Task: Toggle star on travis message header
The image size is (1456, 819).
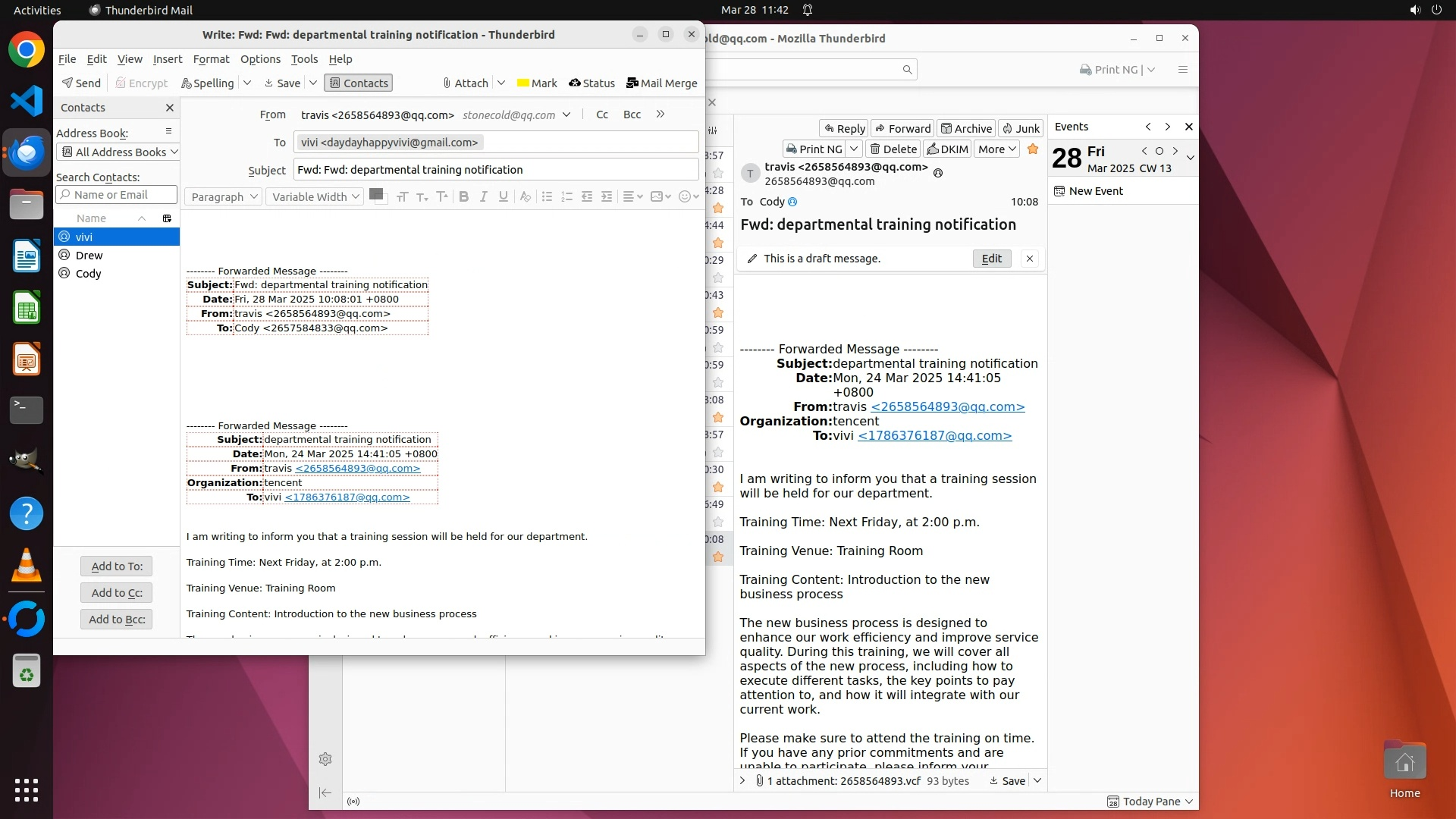Action: [1032, 149]
